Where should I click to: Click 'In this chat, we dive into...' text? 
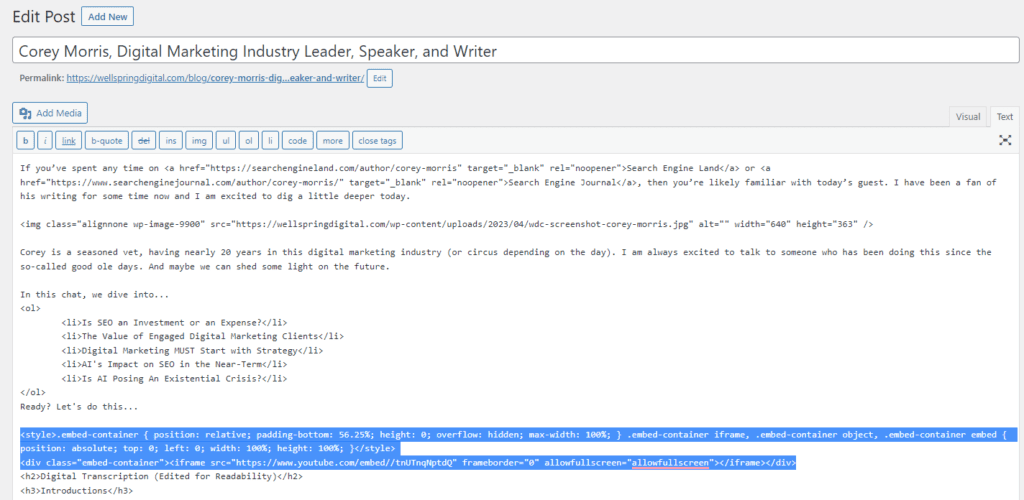coord(95,294)
